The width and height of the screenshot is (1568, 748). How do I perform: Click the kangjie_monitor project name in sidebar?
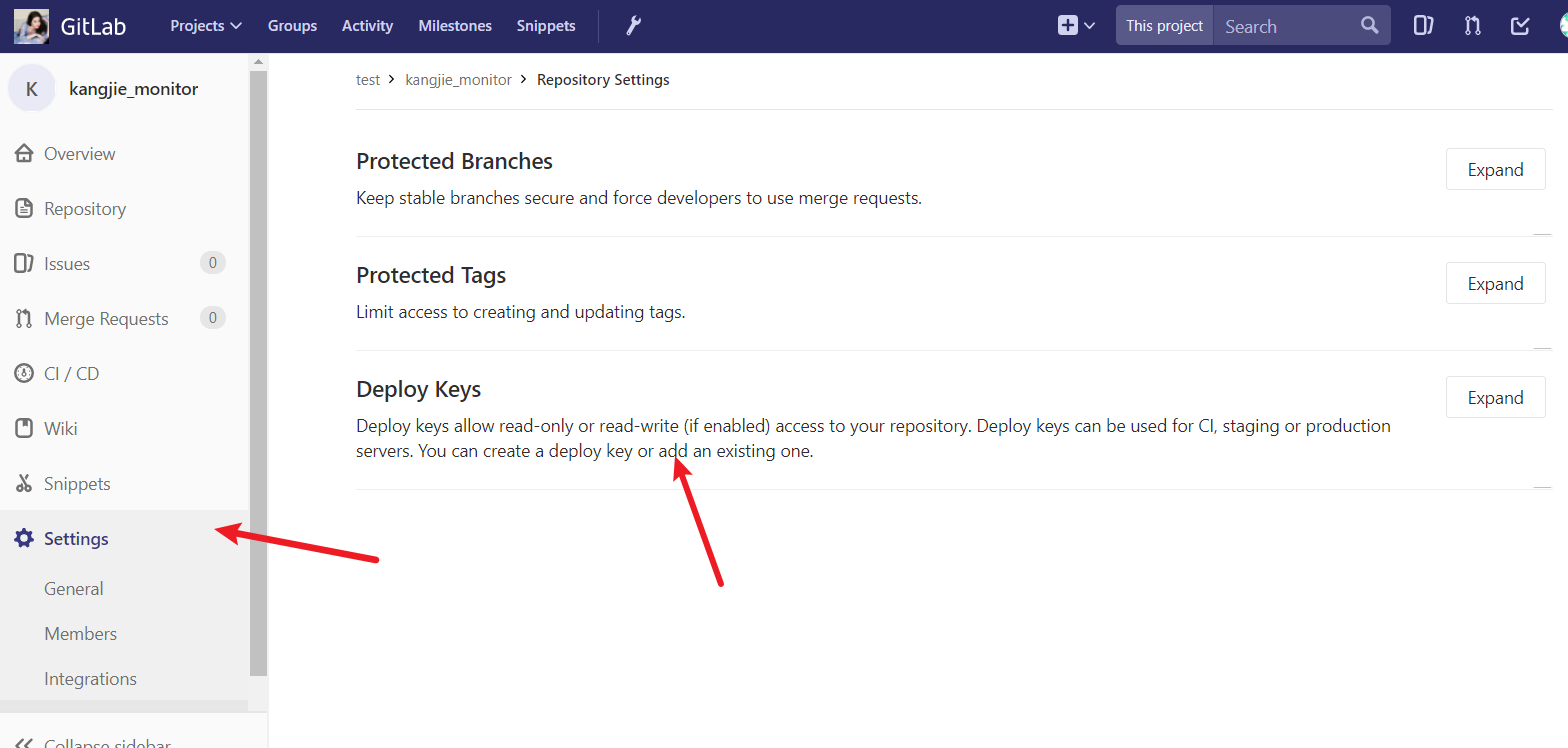[134, 89]
